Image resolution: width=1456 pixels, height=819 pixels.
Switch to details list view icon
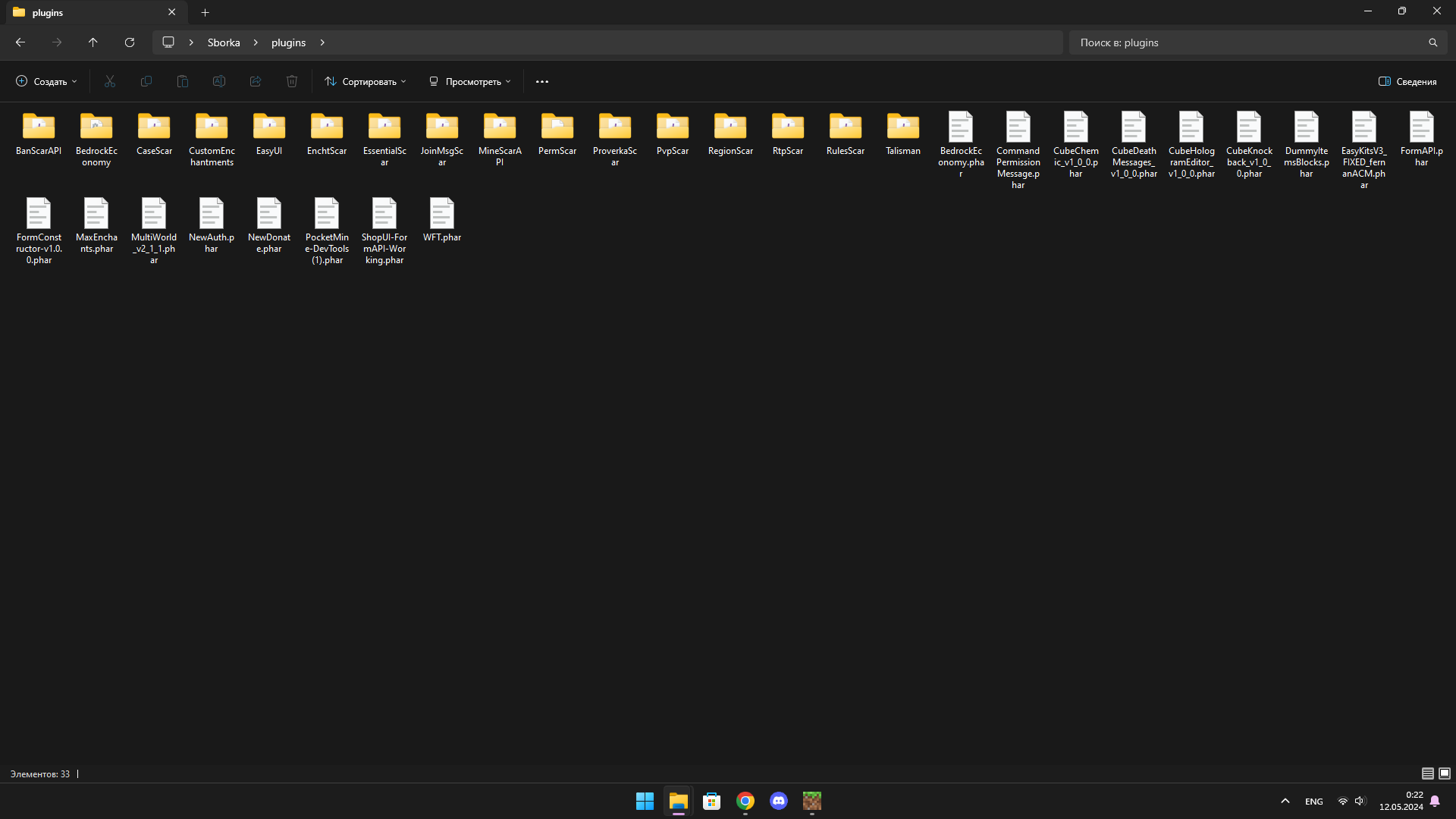pyautogui.click(x=1427, y=773)
